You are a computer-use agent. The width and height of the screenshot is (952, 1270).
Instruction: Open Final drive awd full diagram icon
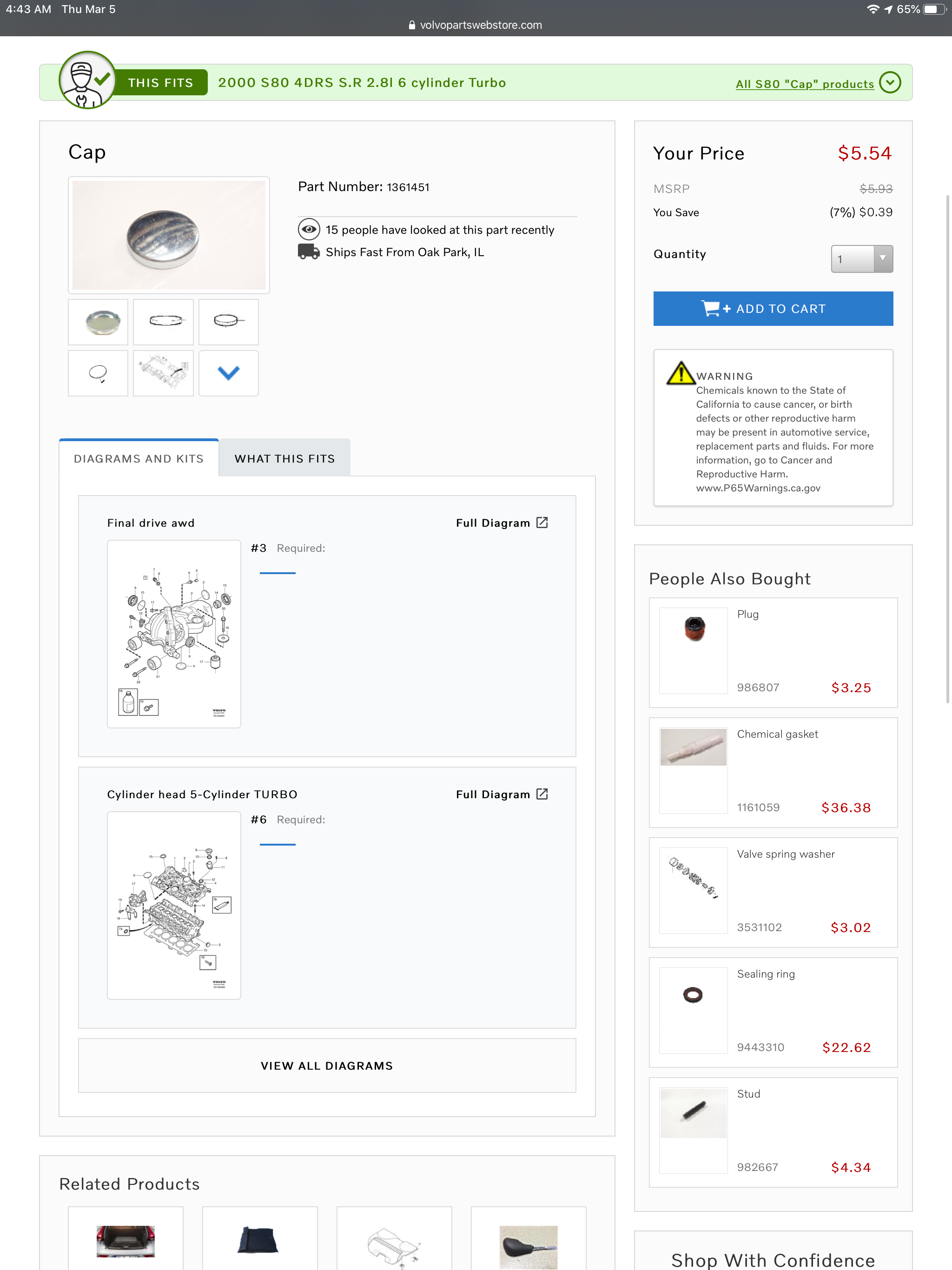pyautogui.click(x=542, y=523)
